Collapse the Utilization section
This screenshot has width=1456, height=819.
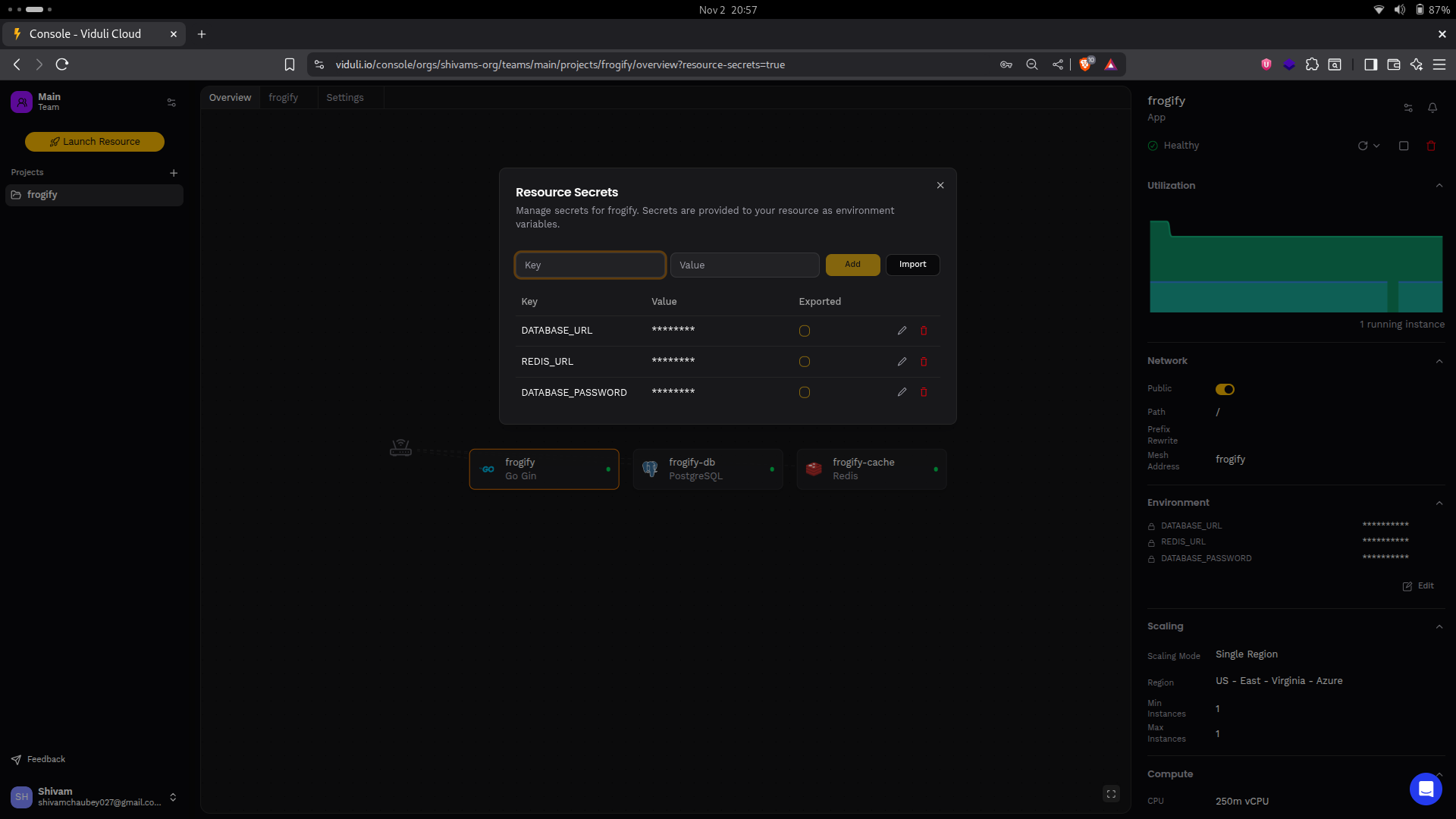click(x=1439, y=186)
